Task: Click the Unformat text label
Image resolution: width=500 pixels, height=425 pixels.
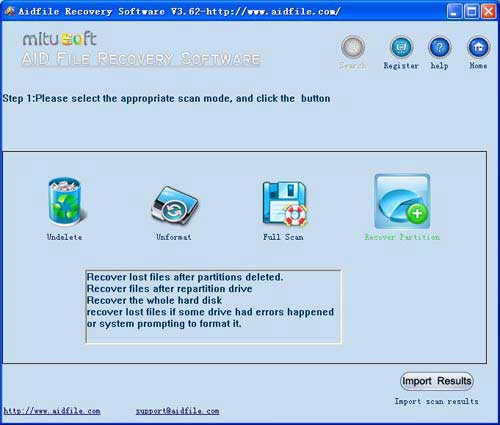Action: pos(174,237)
